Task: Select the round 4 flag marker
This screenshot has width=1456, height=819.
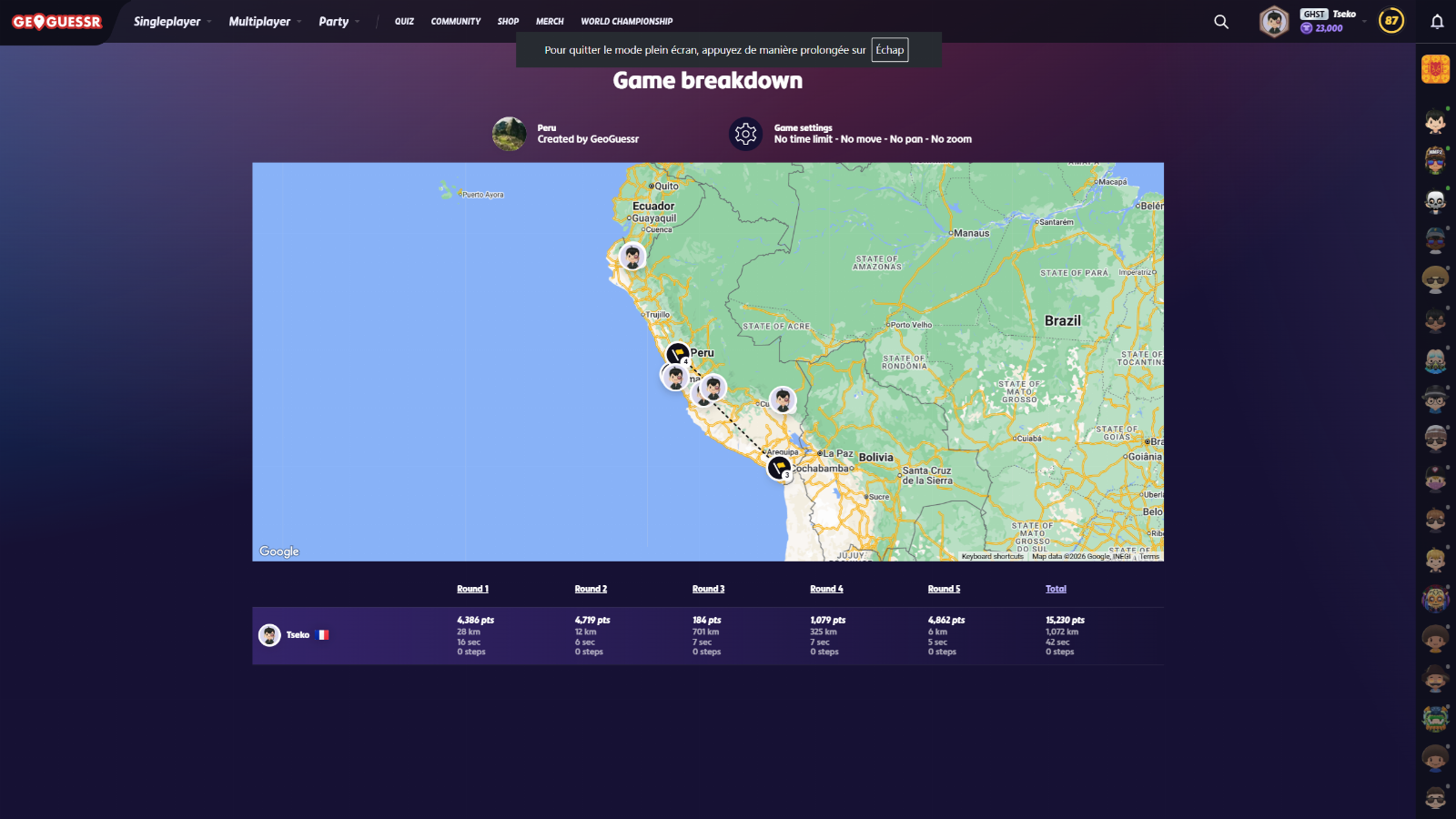Action: point(678,353)
